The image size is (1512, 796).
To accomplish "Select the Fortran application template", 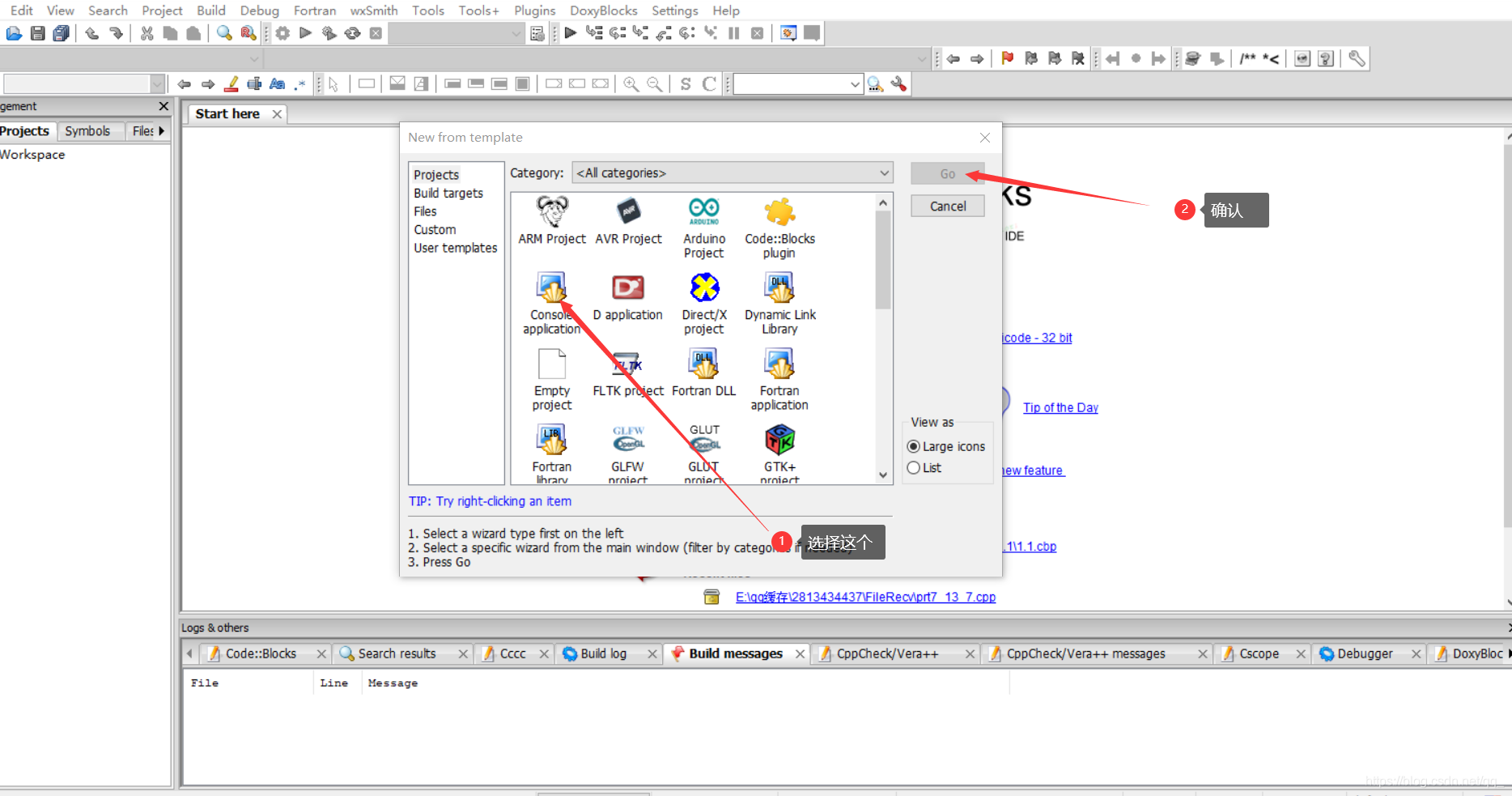I will point(779,380).
